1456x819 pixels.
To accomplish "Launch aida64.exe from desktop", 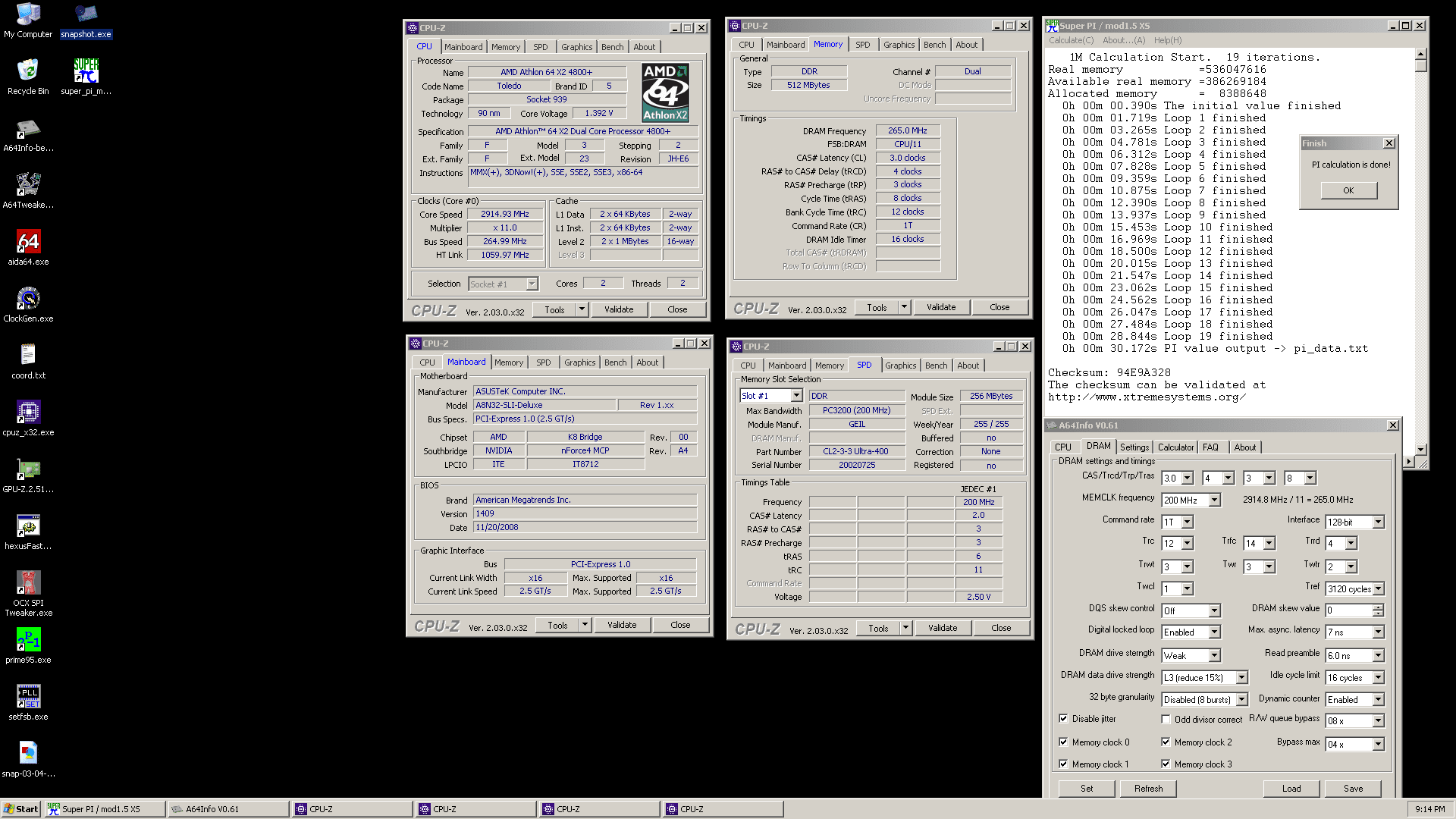I will [28, 248].
